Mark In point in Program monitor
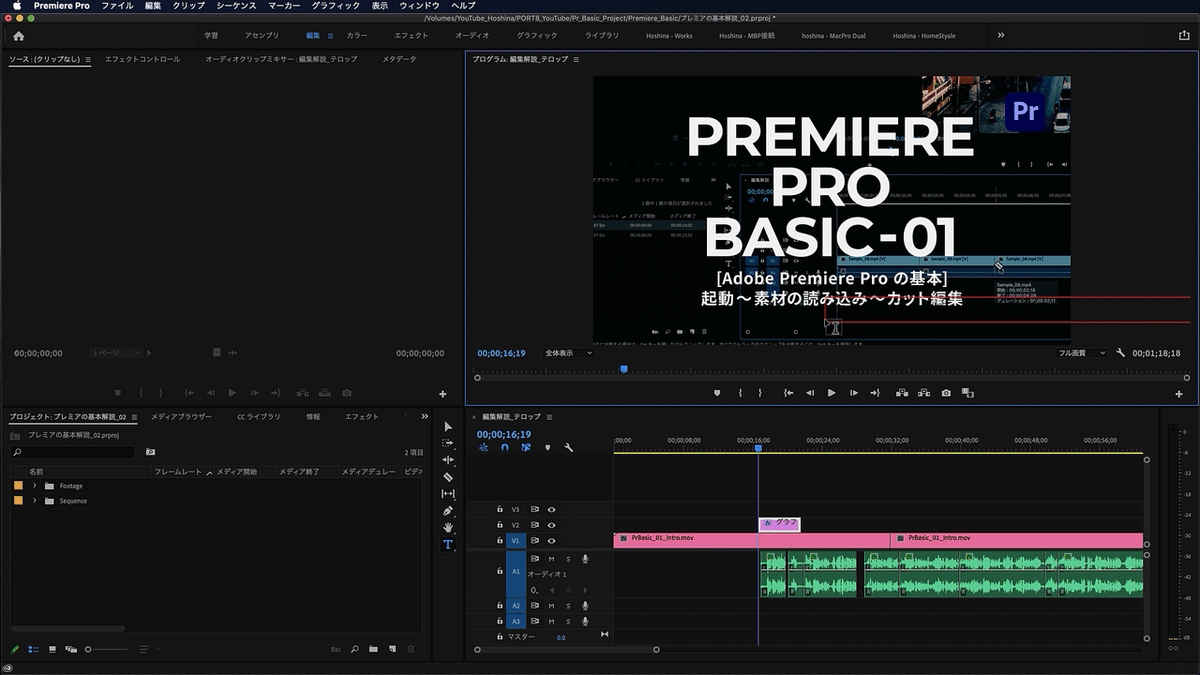1200x675 pixels. pos(740,393)
